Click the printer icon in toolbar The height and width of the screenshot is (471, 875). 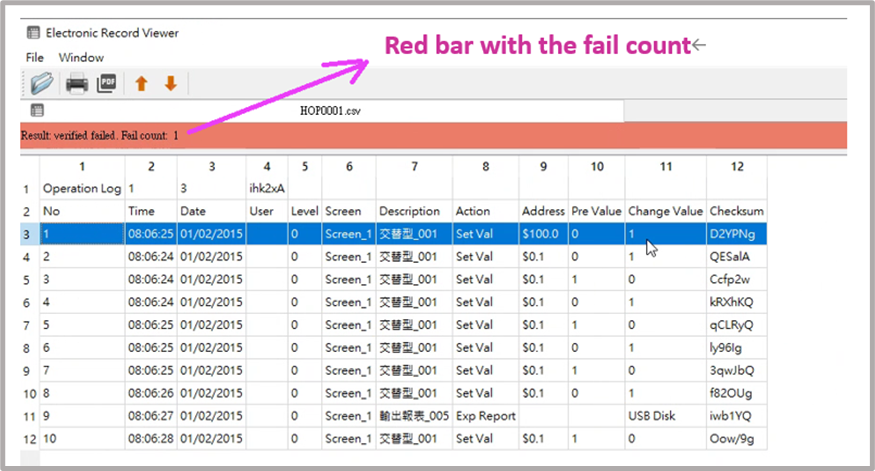click(77, 84)
